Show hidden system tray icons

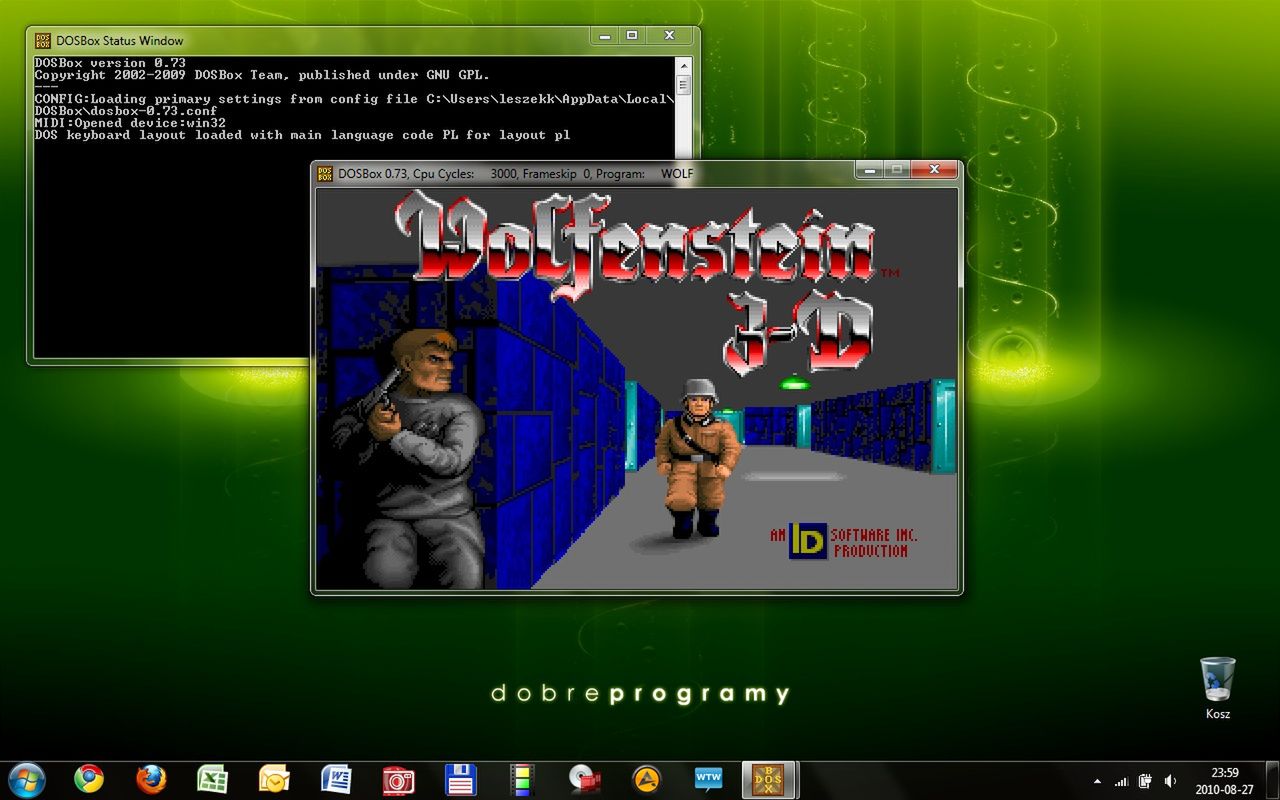[x=1097, y=781]
